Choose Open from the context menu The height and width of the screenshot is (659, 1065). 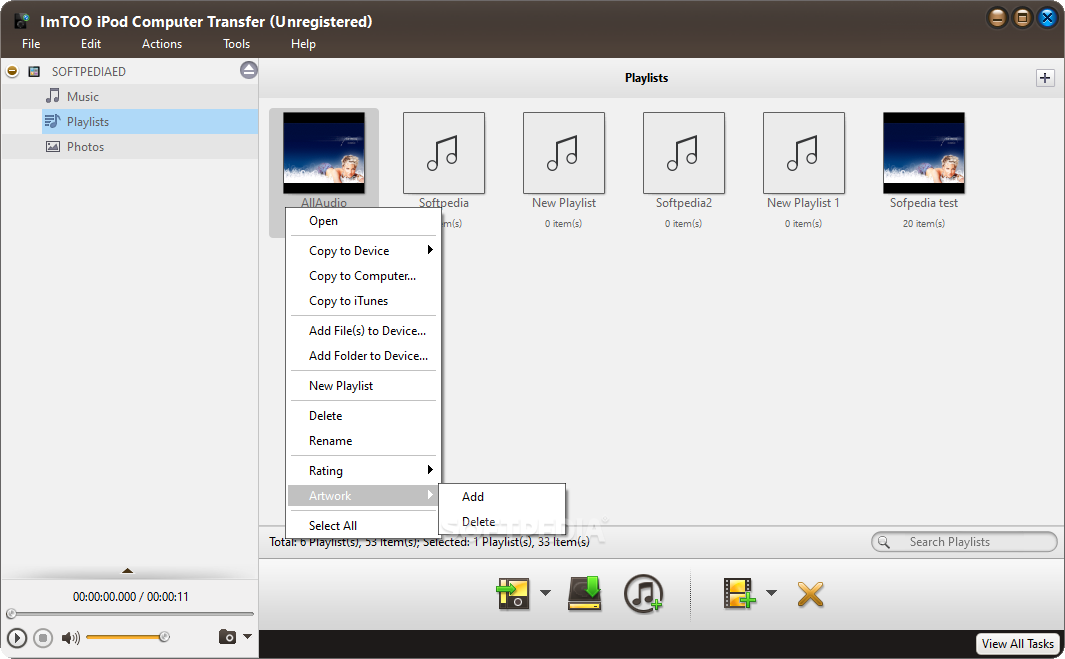tap(363, 221)
